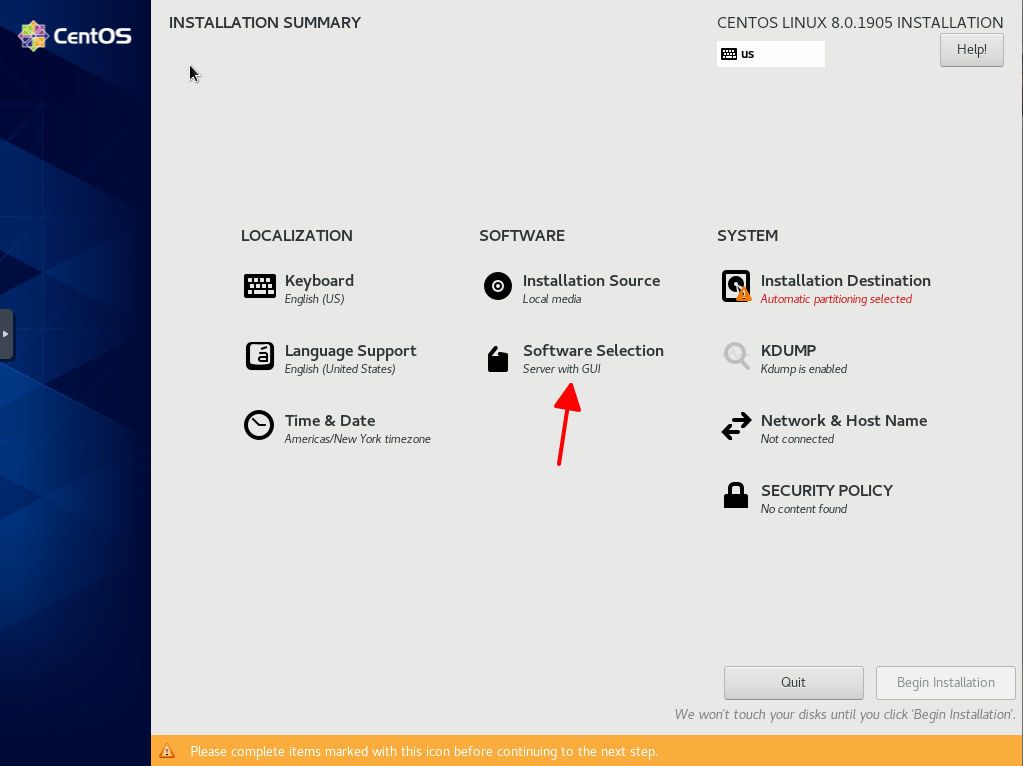This screenshot has height=766, width=1023.
Task: Click 'Local media' text
Action: [551, 299]
